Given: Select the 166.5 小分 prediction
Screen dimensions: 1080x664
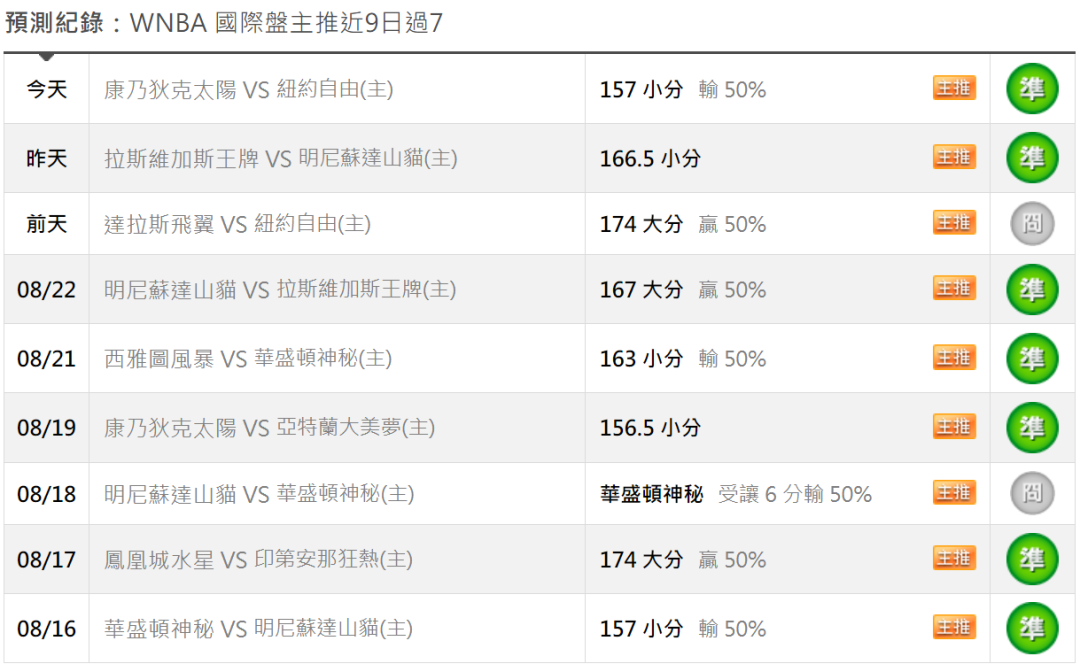Looking at the screenshot, I should 650,158.
